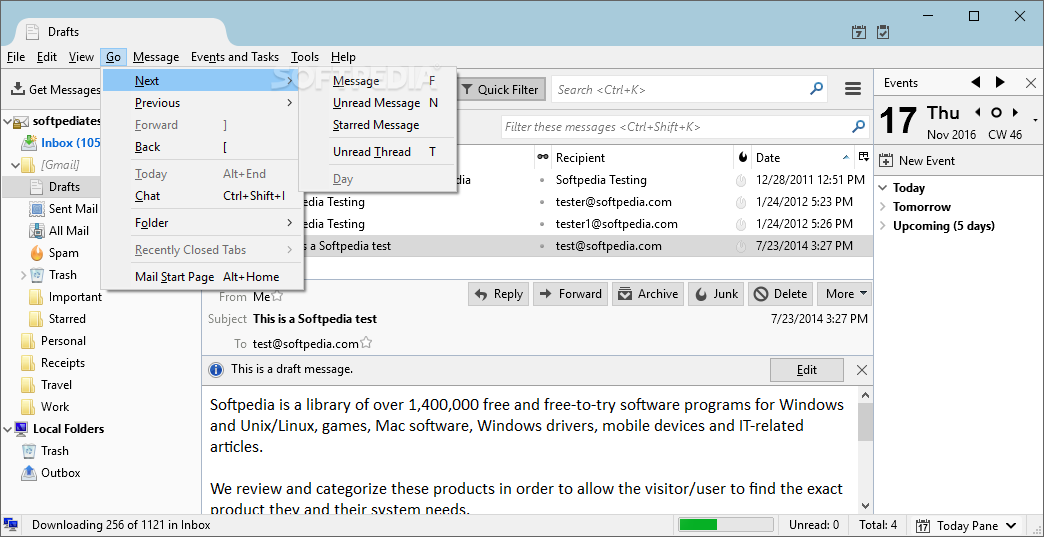Click the Reply button

499,293
